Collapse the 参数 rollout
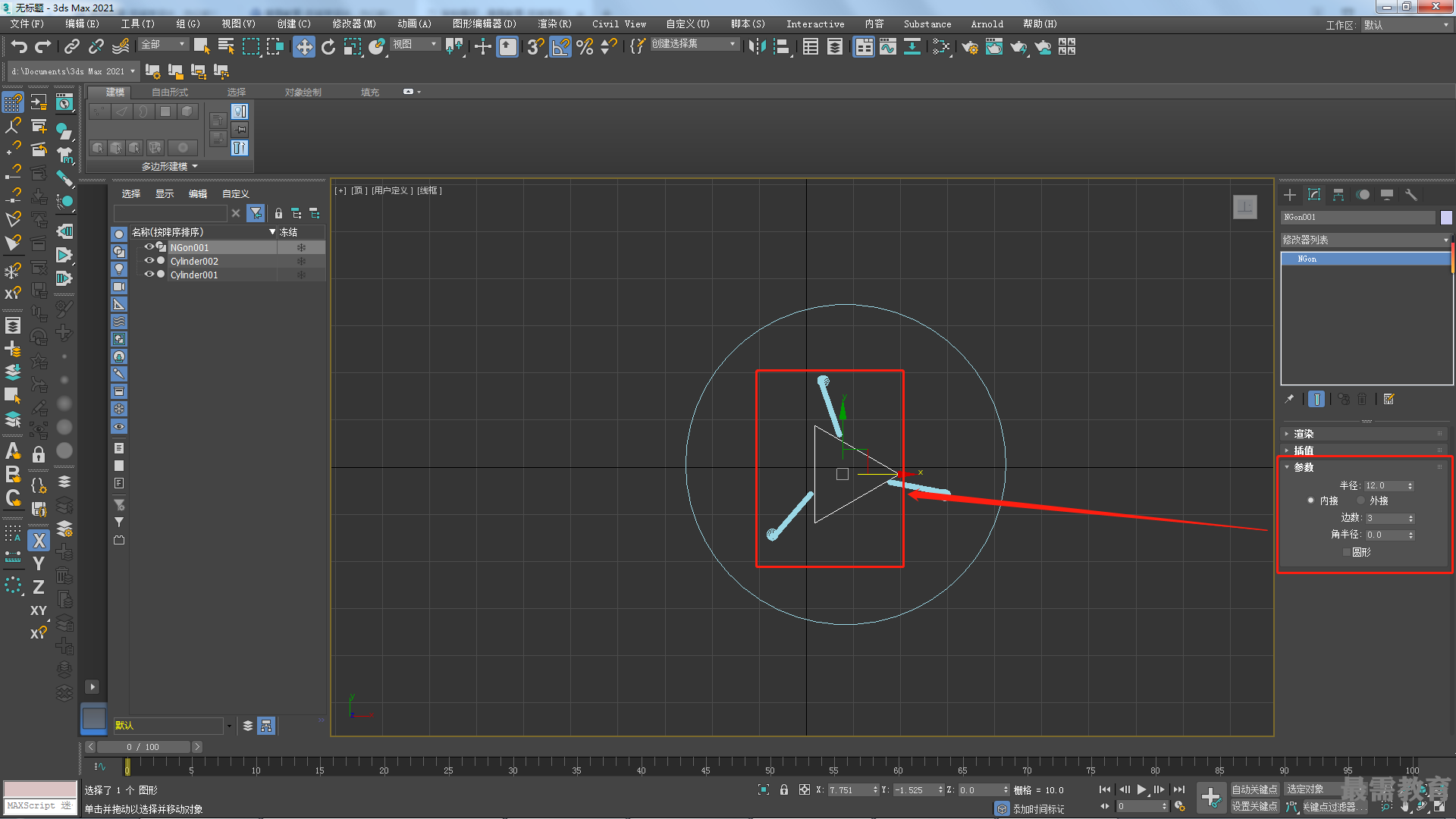Screen dimensions: 1456x819 coord(1363,467)
